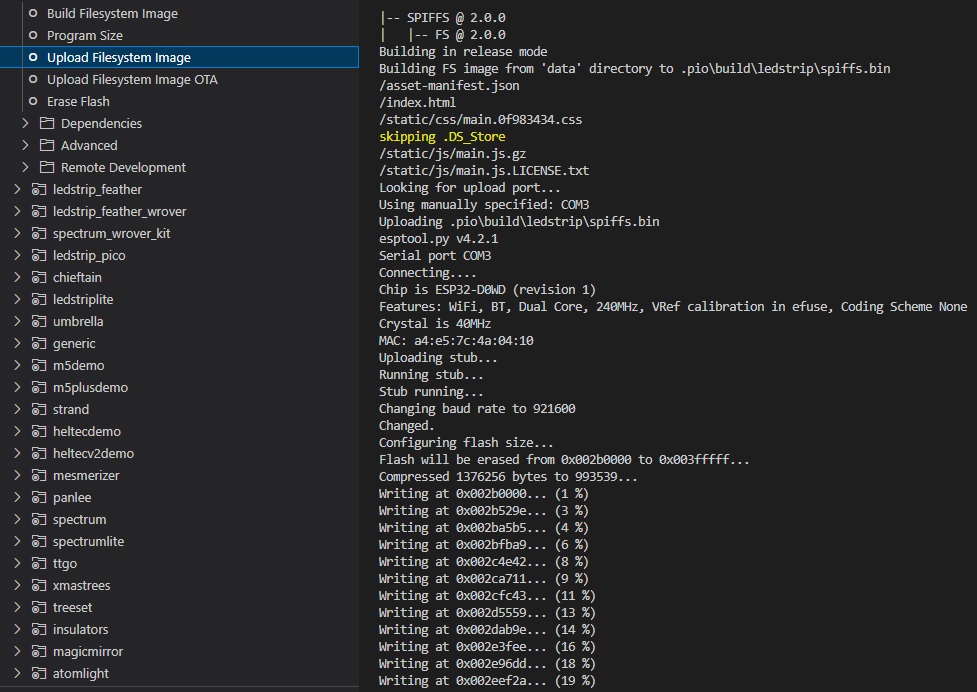Expand the insulators environment chevron

[x=17, y=630]
